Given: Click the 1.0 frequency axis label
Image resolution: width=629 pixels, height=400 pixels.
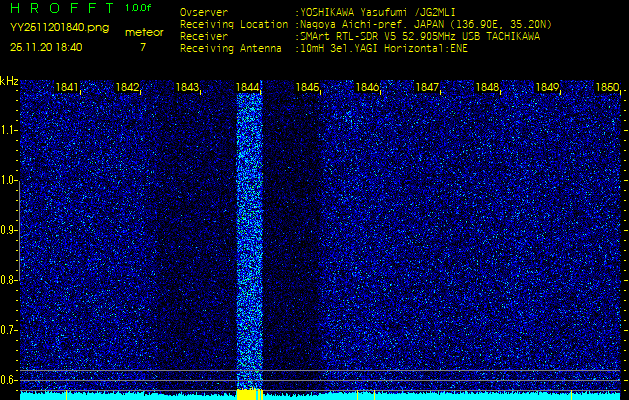Looking at the screenshot, I should 8,180.
